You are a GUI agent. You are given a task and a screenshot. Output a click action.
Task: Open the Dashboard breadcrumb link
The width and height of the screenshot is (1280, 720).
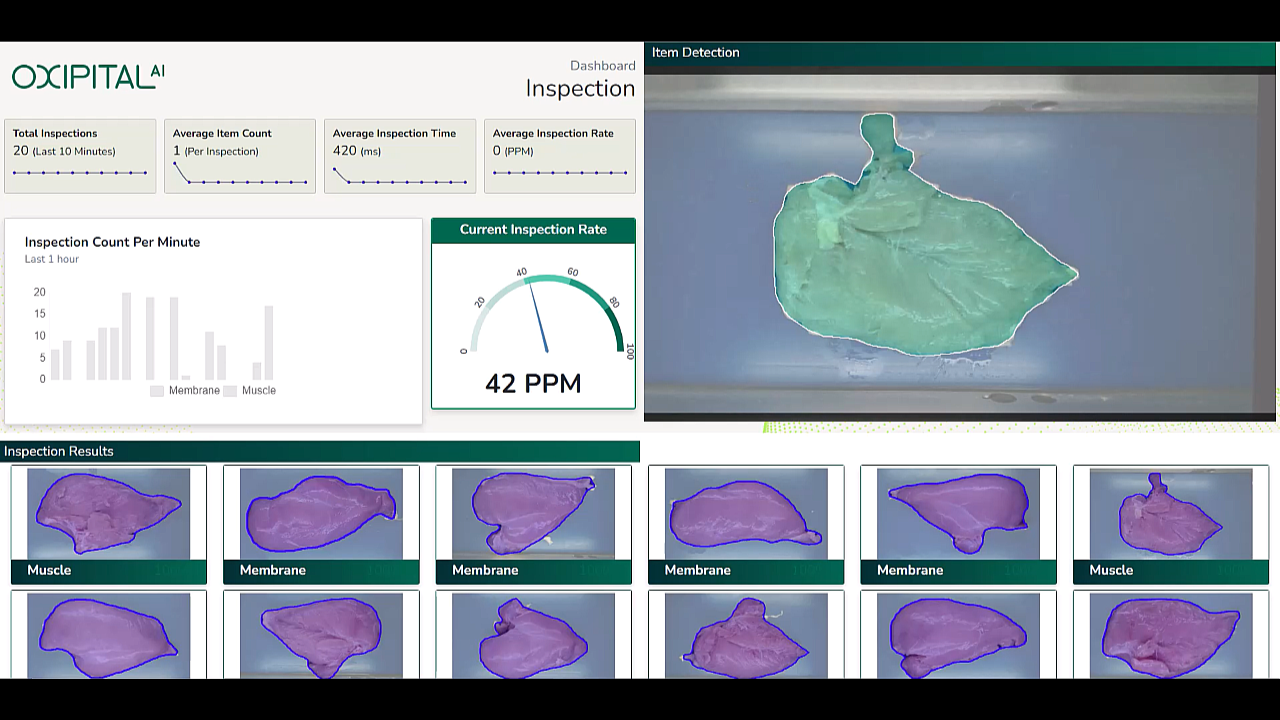[x=602, y=66]
